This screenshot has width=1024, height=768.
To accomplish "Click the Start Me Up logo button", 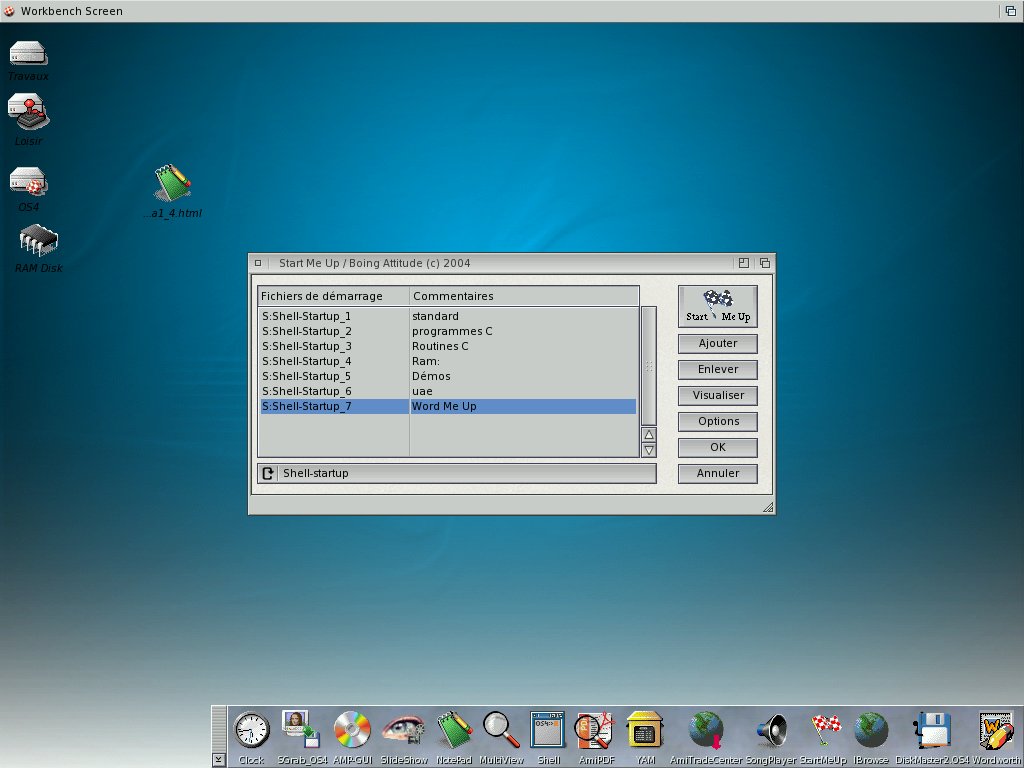I will click(x=718, y=306).
